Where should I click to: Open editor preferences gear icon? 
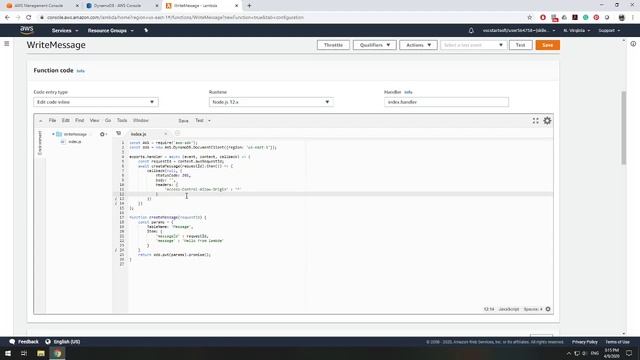pyautogui.click(x=547, y=120)
